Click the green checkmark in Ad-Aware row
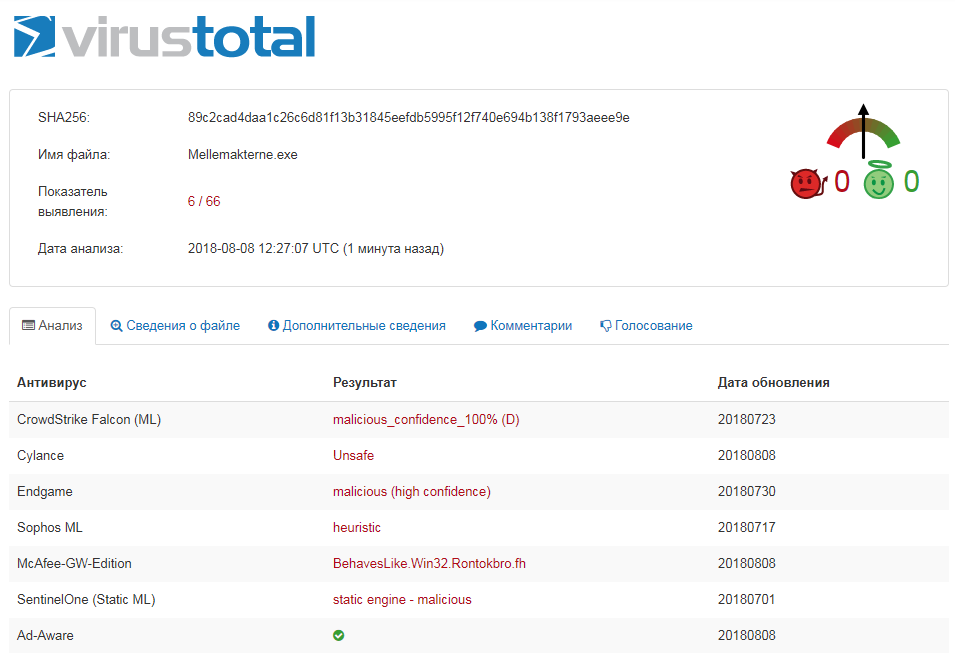This screenshot has height=653, width=955. click(339, 635)
